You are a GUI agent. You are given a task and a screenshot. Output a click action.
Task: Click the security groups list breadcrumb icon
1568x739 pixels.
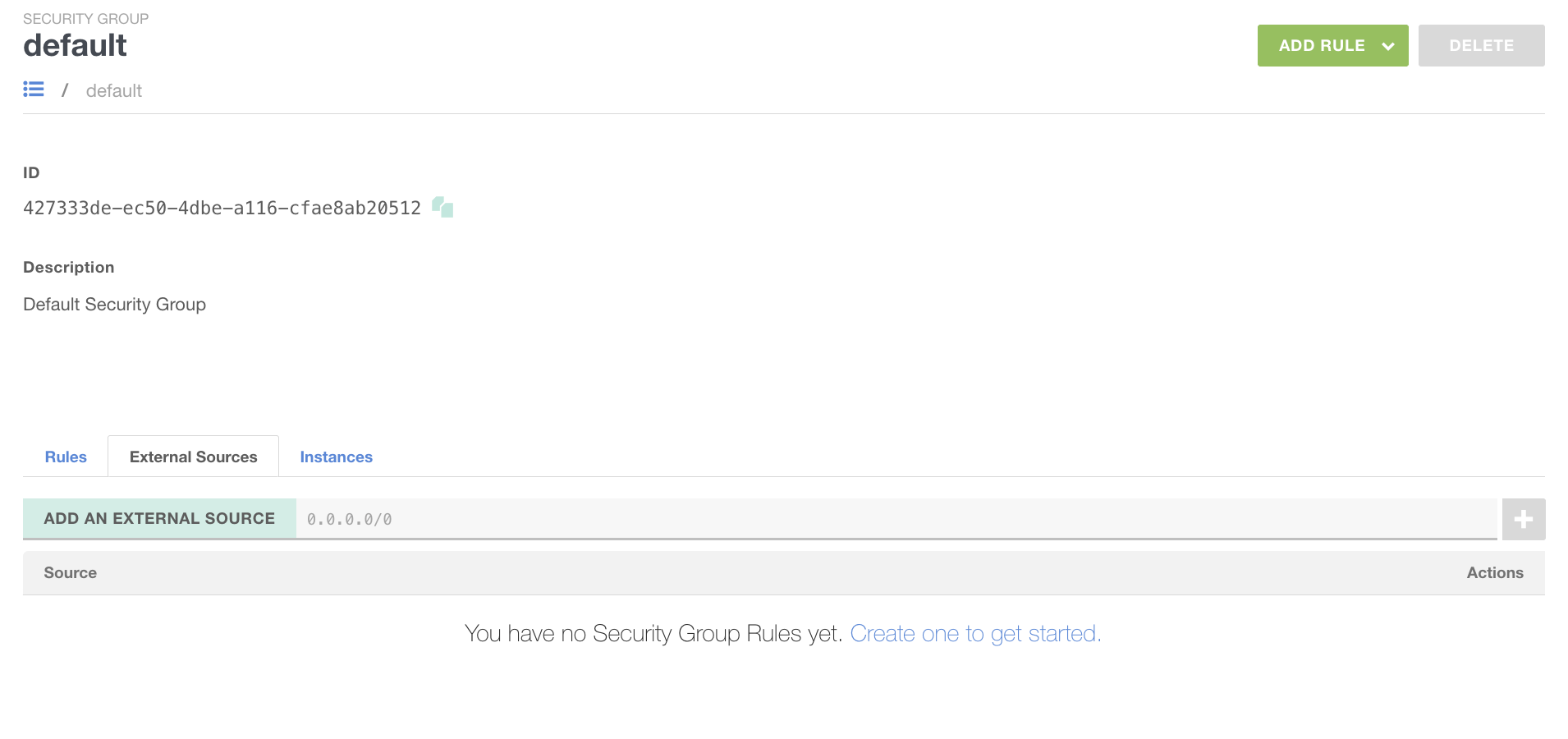pyautogui.click(x=34, y=90)
